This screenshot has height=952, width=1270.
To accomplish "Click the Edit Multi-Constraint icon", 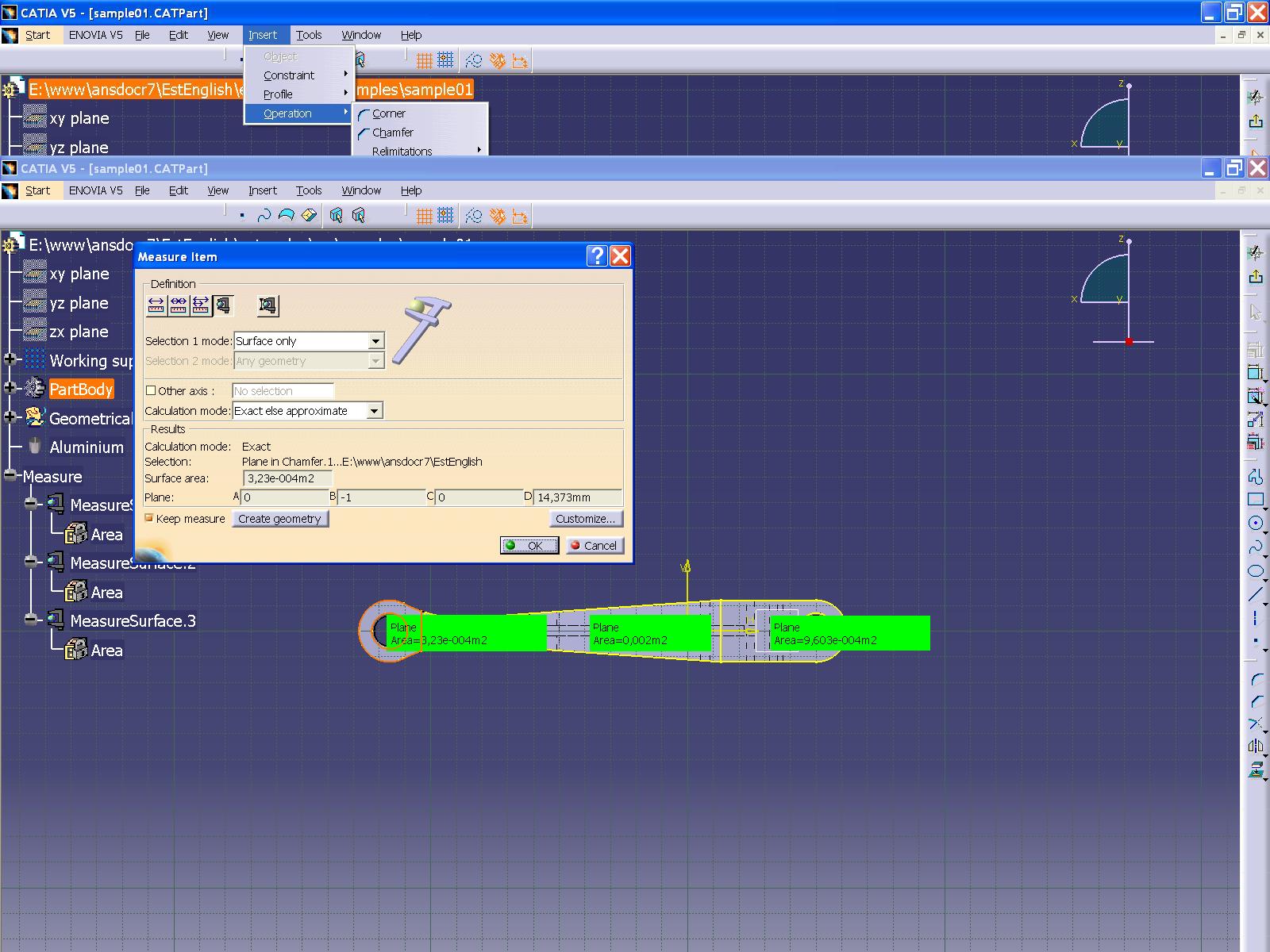I will 1255,442.
